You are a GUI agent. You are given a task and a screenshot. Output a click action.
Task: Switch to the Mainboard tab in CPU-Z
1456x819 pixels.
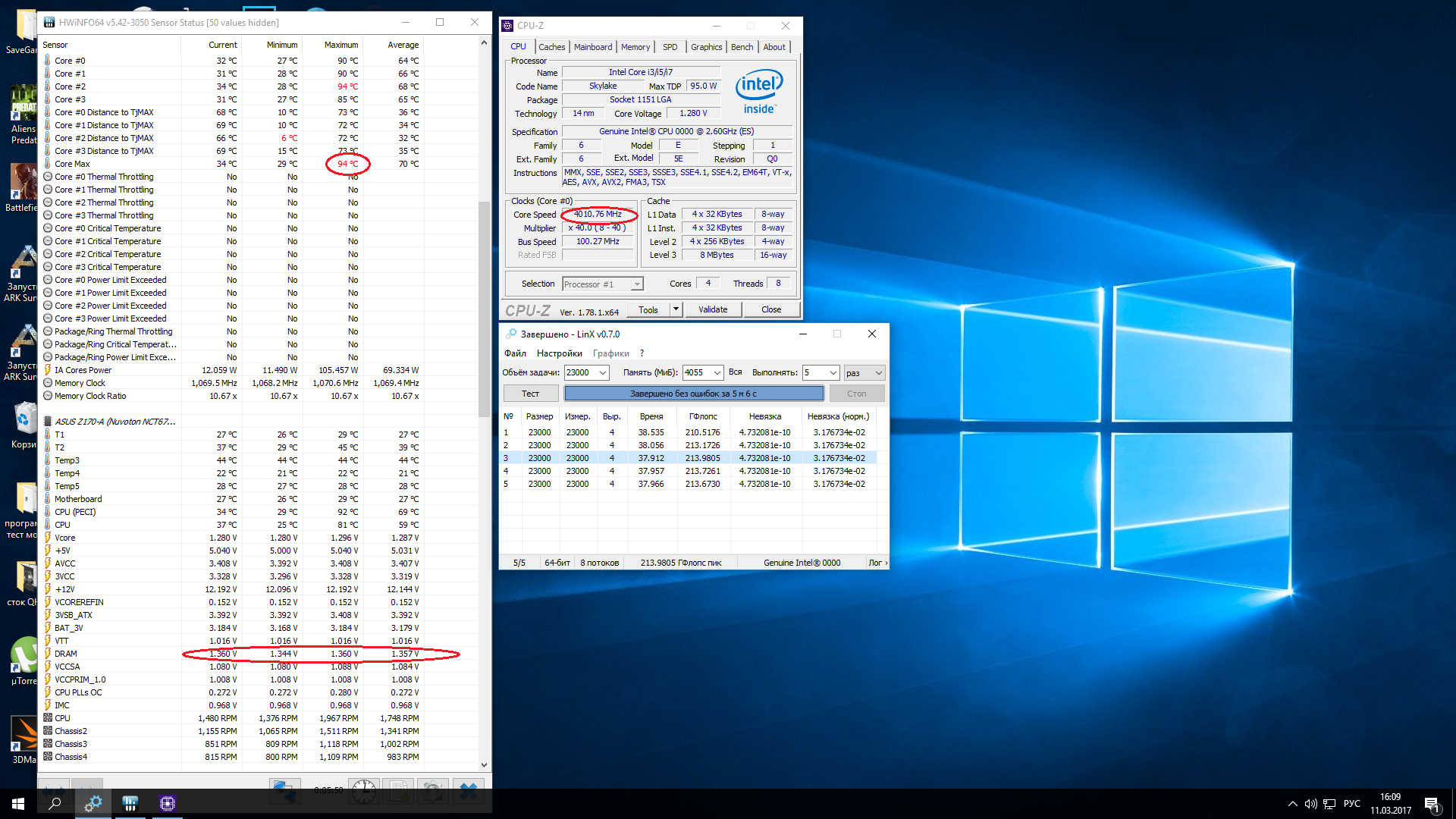pyautogui.click(x=592, y=47)
